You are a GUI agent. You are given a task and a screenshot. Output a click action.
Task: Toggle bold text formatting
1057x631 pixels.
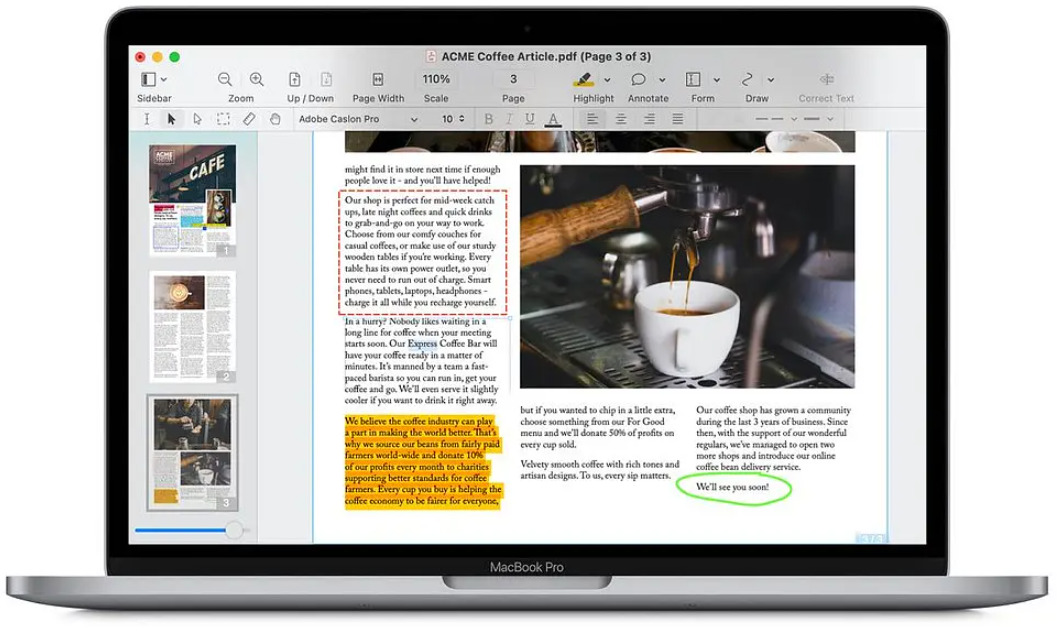click(x=488, y=119)
